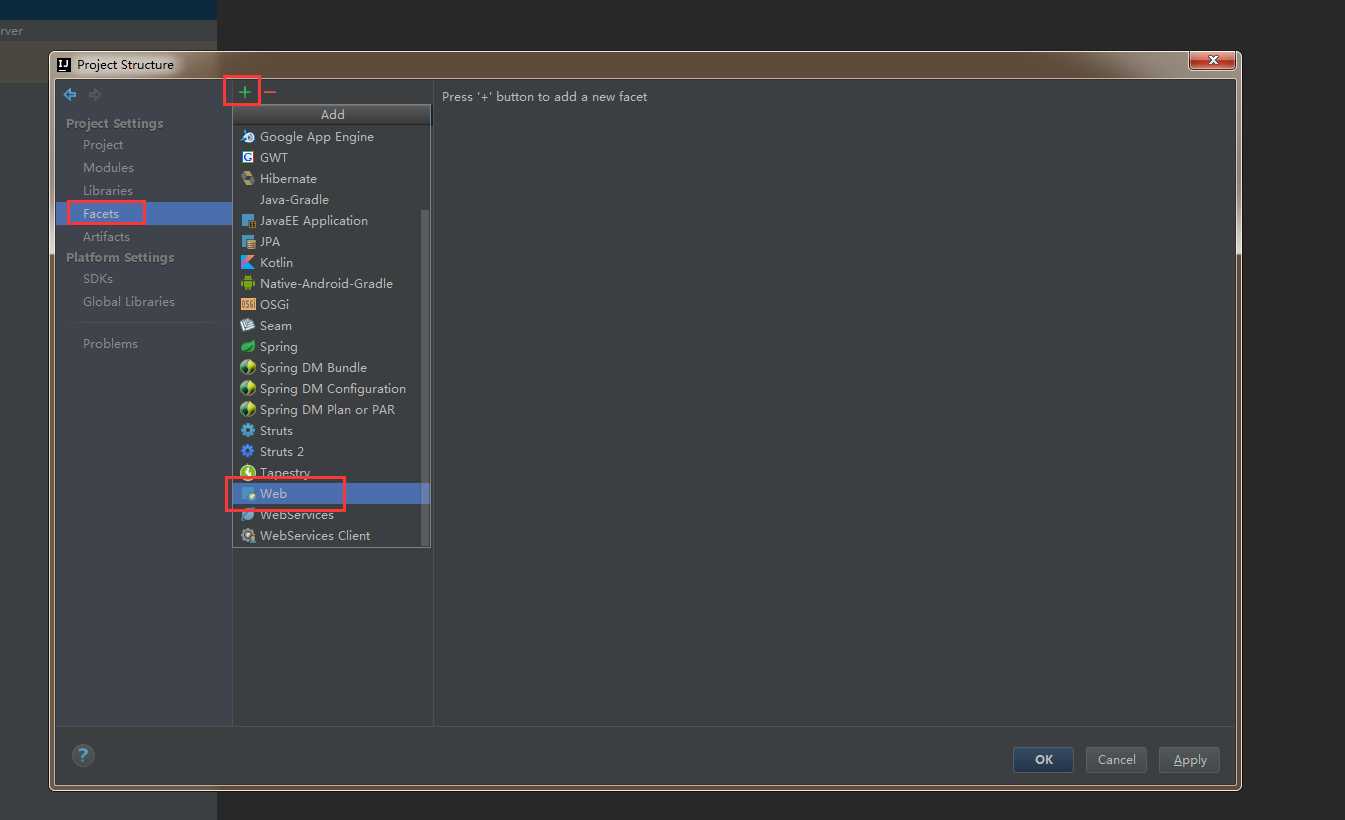
Task: Click the Hibernate facet icon
Action: tap(248, 179)
